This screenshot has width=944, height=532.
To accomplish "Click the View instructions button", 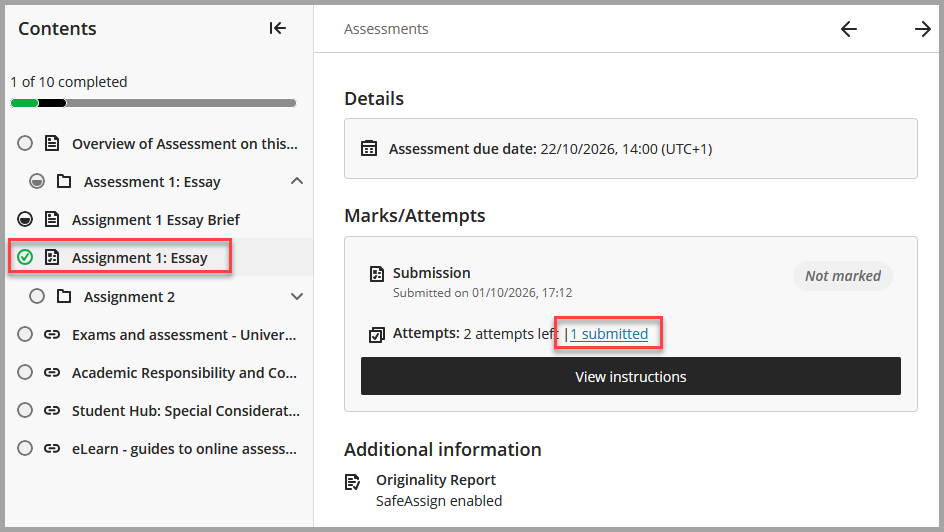I will point(630,376).
